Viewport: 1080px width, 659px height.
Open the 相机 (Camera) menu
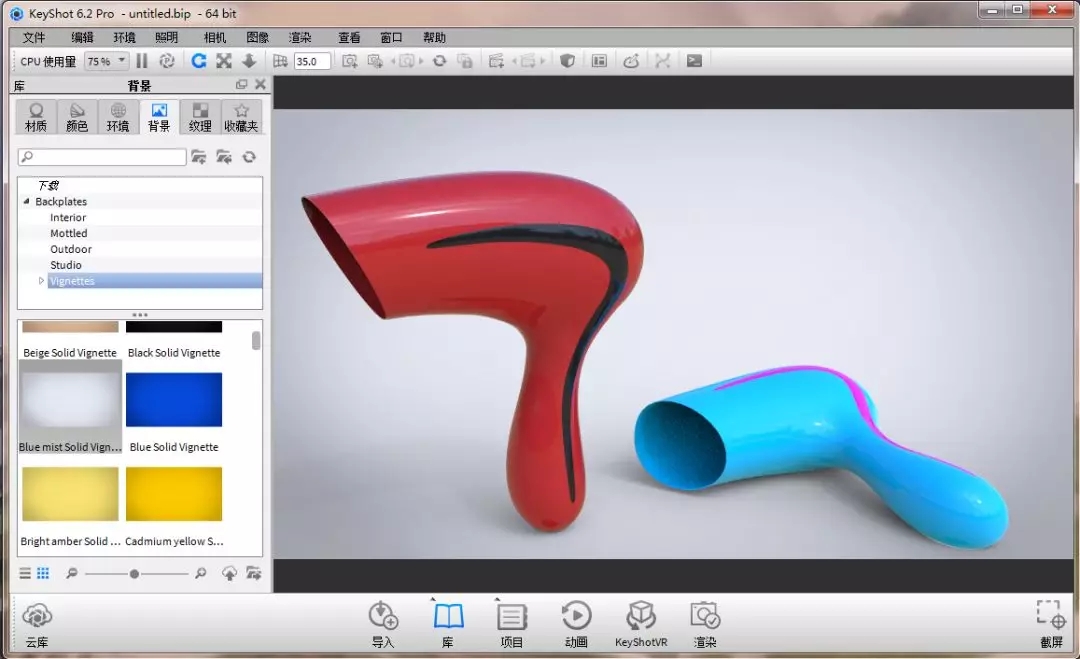(215, 37)
